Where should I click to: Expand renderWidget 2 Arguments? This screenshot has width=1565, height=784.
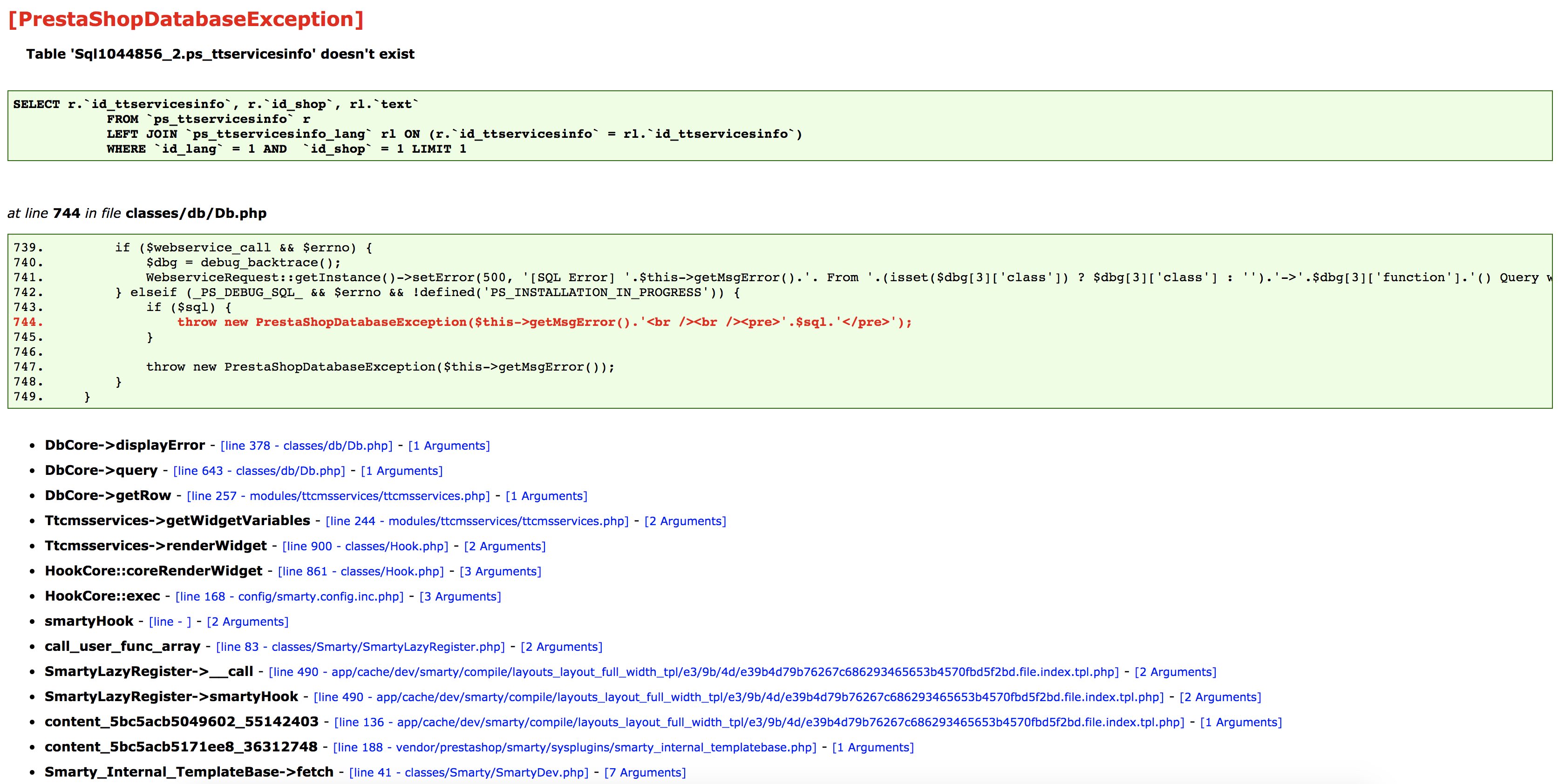[x=505, y=547]
